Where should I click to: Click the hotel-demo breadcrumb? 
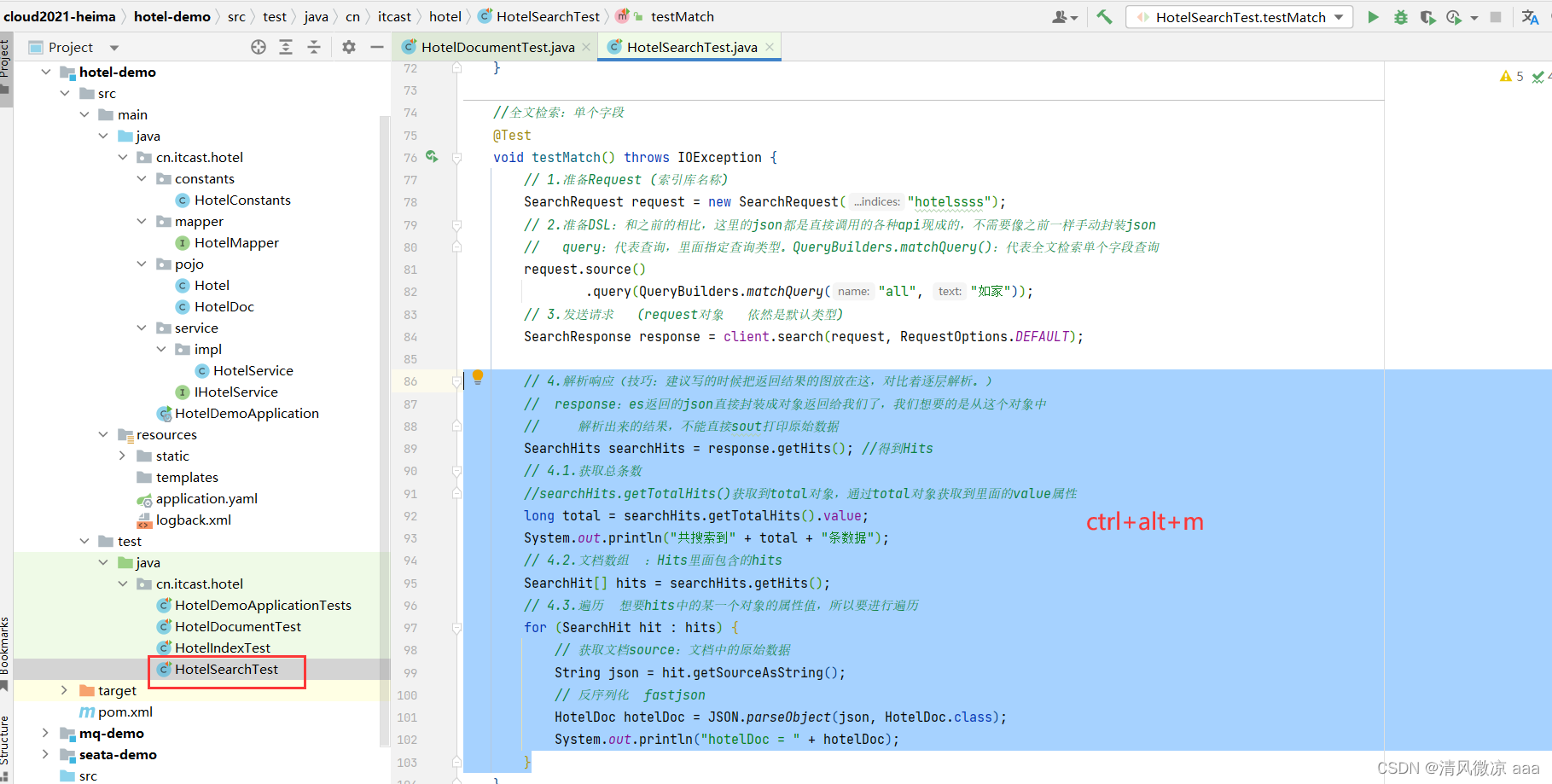(172, 16)
